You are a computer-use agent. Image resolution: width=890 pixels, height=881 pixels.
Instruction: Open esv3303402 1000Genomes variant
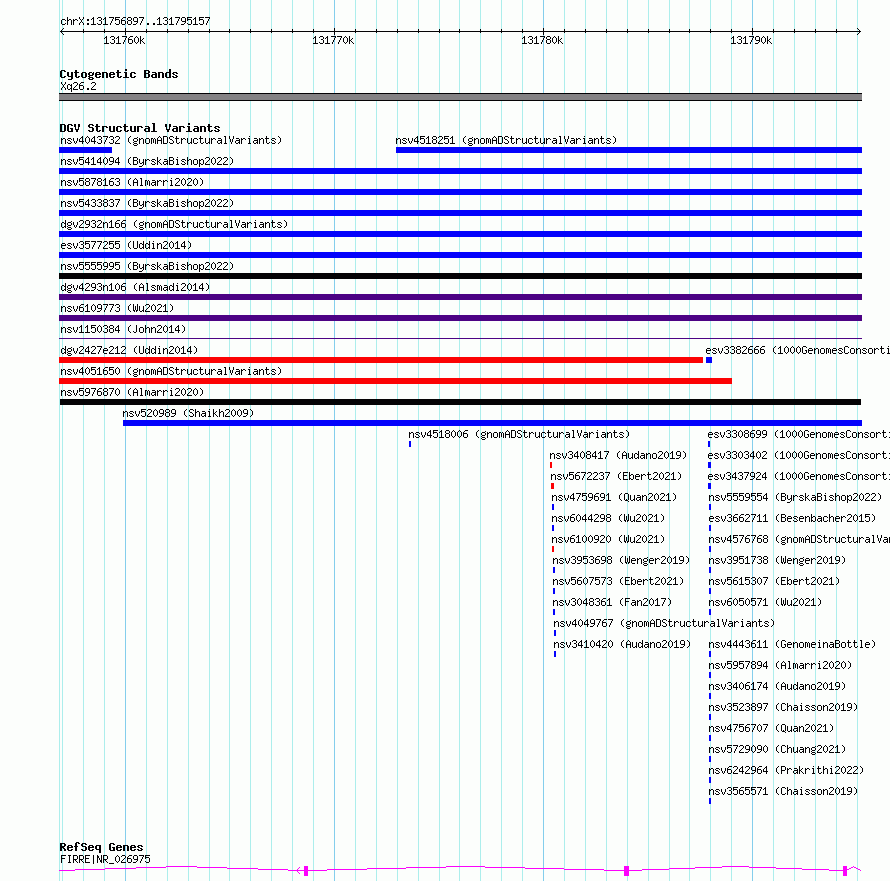coord(798,455)
